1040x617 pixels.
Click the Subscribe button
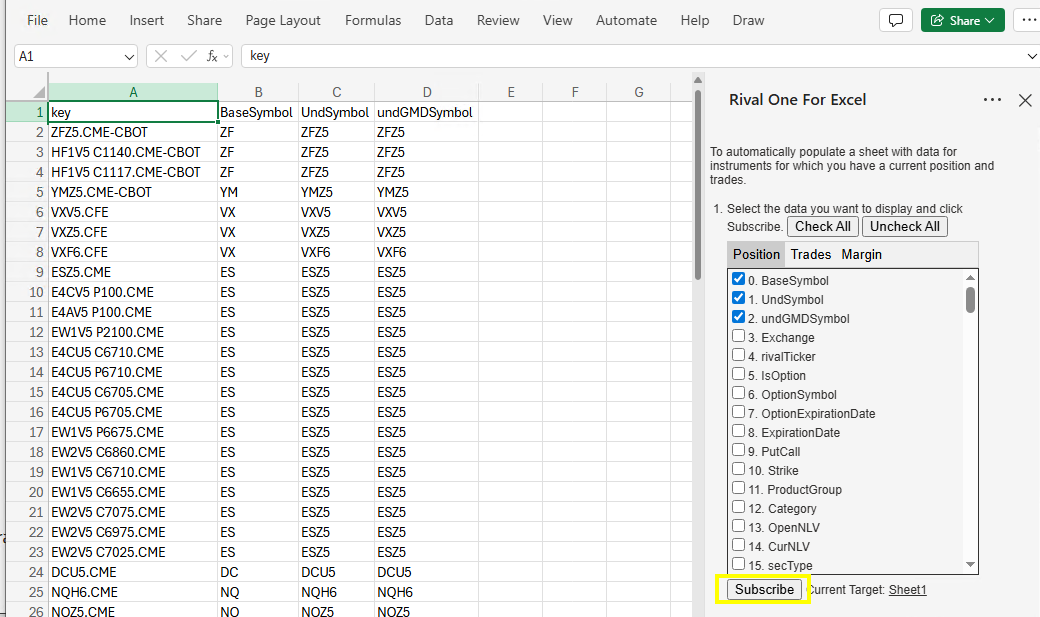tap(764, 589)
